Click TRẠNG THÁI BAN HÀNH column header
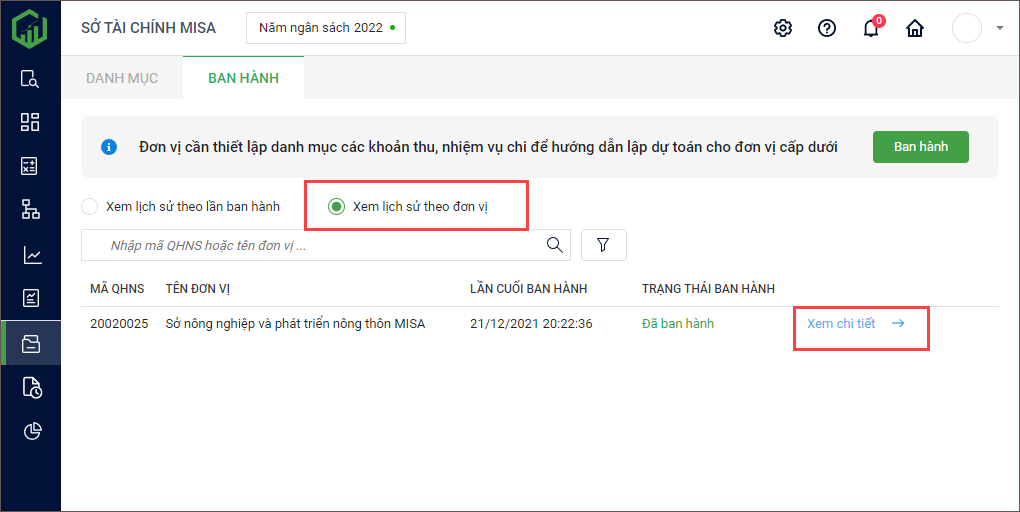 pos(708,289)
